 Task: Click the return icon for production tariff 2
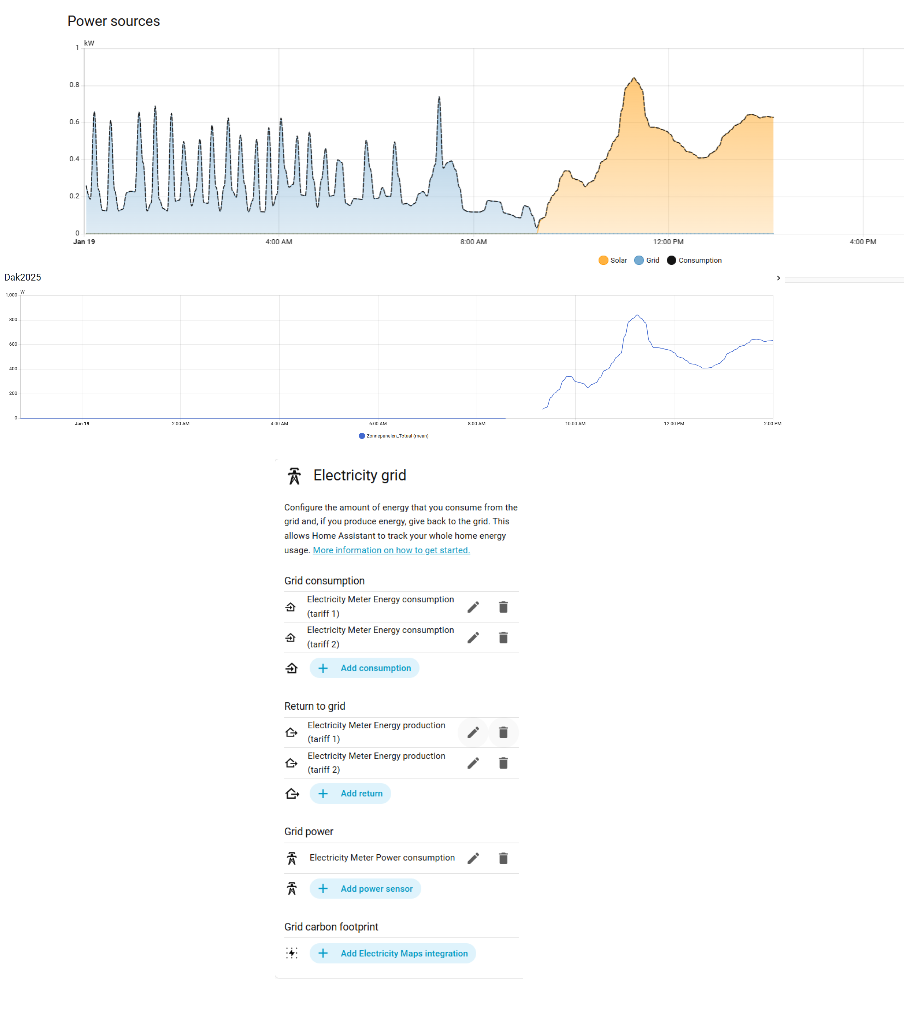tap(291, 763)
